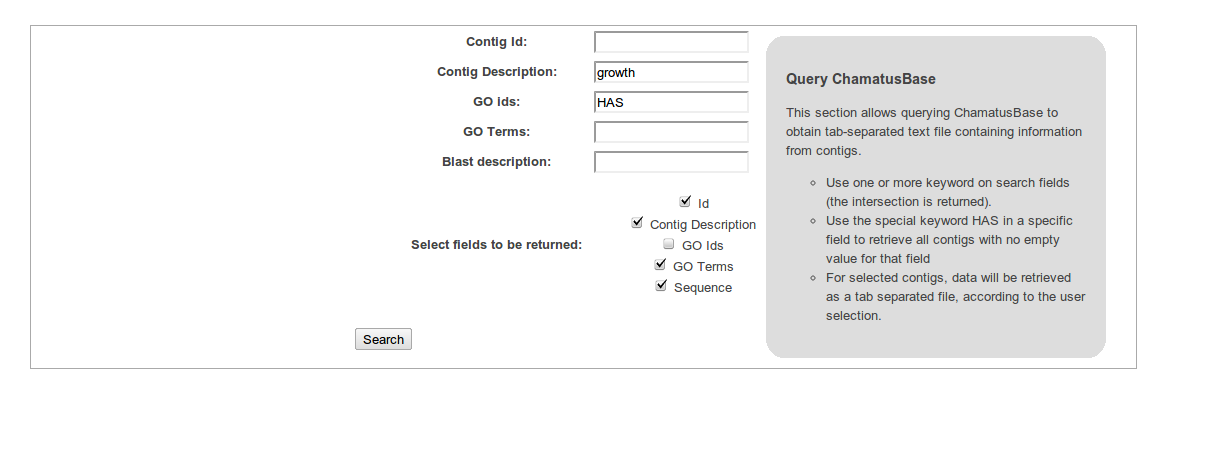Click the "Contig Description:" label
Screen dimensions: 1209x469
(x=497, y=72)
